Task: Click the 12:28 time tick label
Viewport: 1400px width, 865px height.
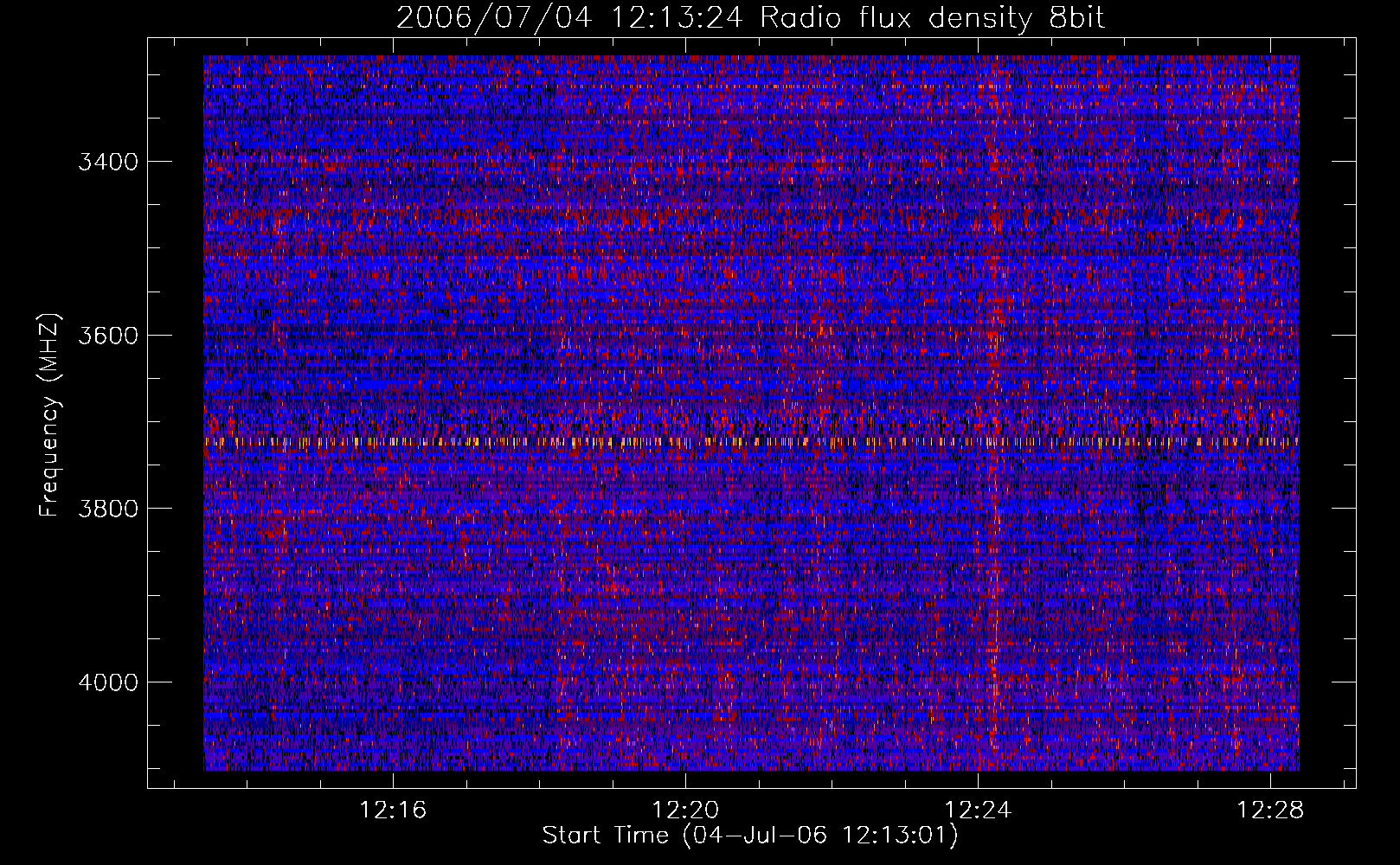Action: click(x=1270, y=810)
